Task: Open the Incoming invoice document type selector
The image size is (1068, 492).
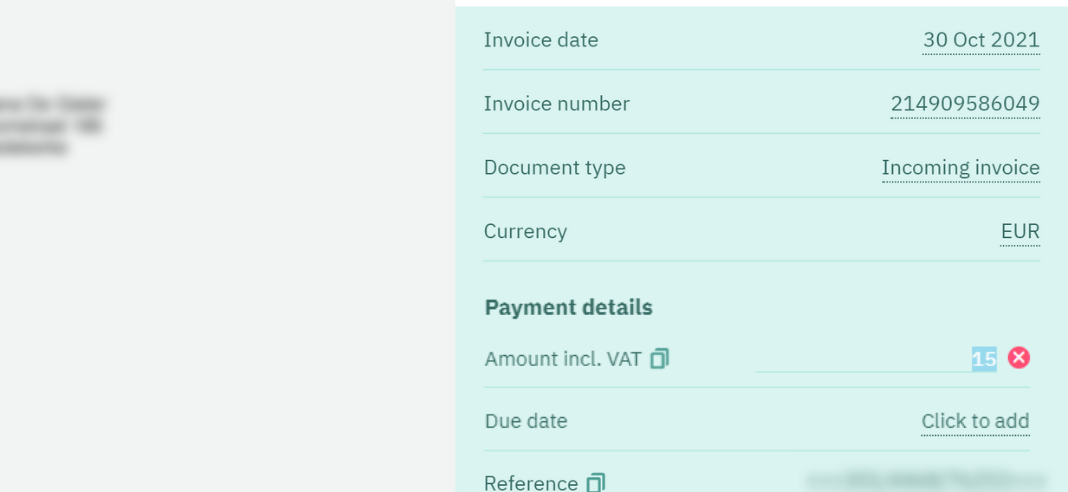Action: point(960,168)
